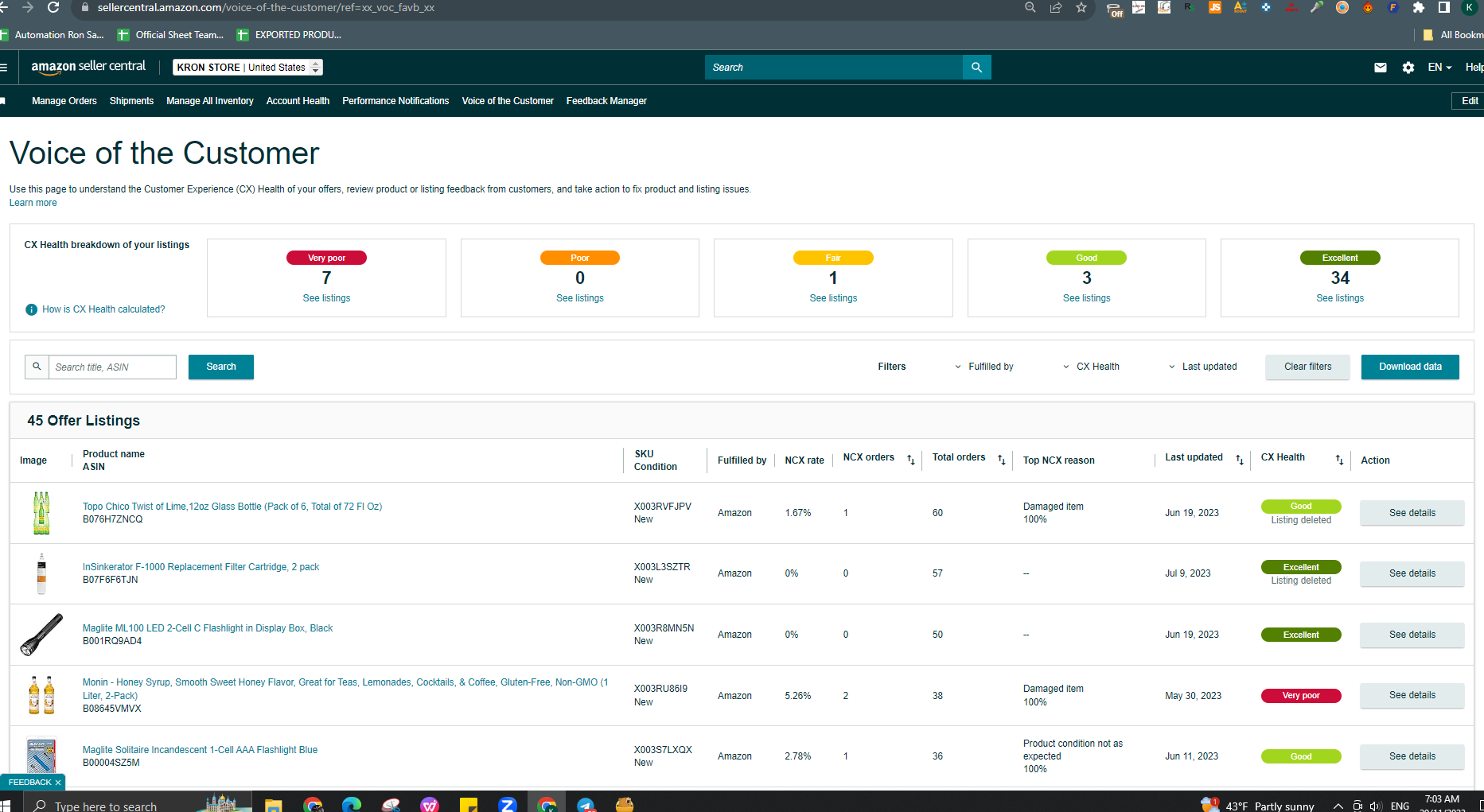1484x812 pixels.
Task: Open Maglite ML100 LED Flashlight product link
Action: 208,628
